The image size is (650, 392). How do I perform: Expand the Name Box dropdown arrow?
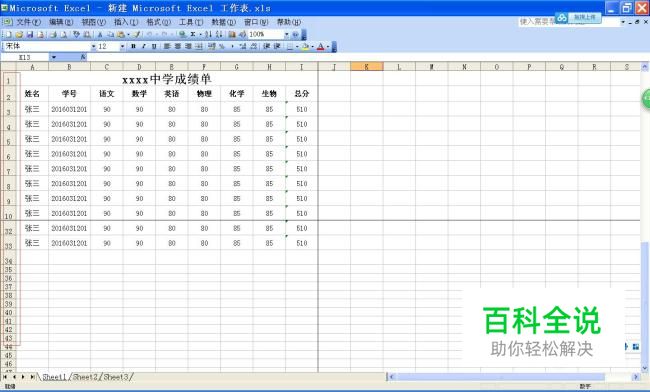(53, 57)
